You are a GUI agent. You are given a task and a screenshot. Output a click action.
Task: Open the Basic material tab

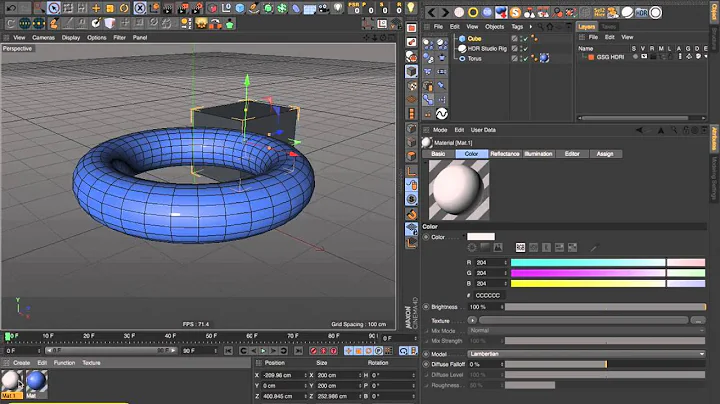(438, 154)
